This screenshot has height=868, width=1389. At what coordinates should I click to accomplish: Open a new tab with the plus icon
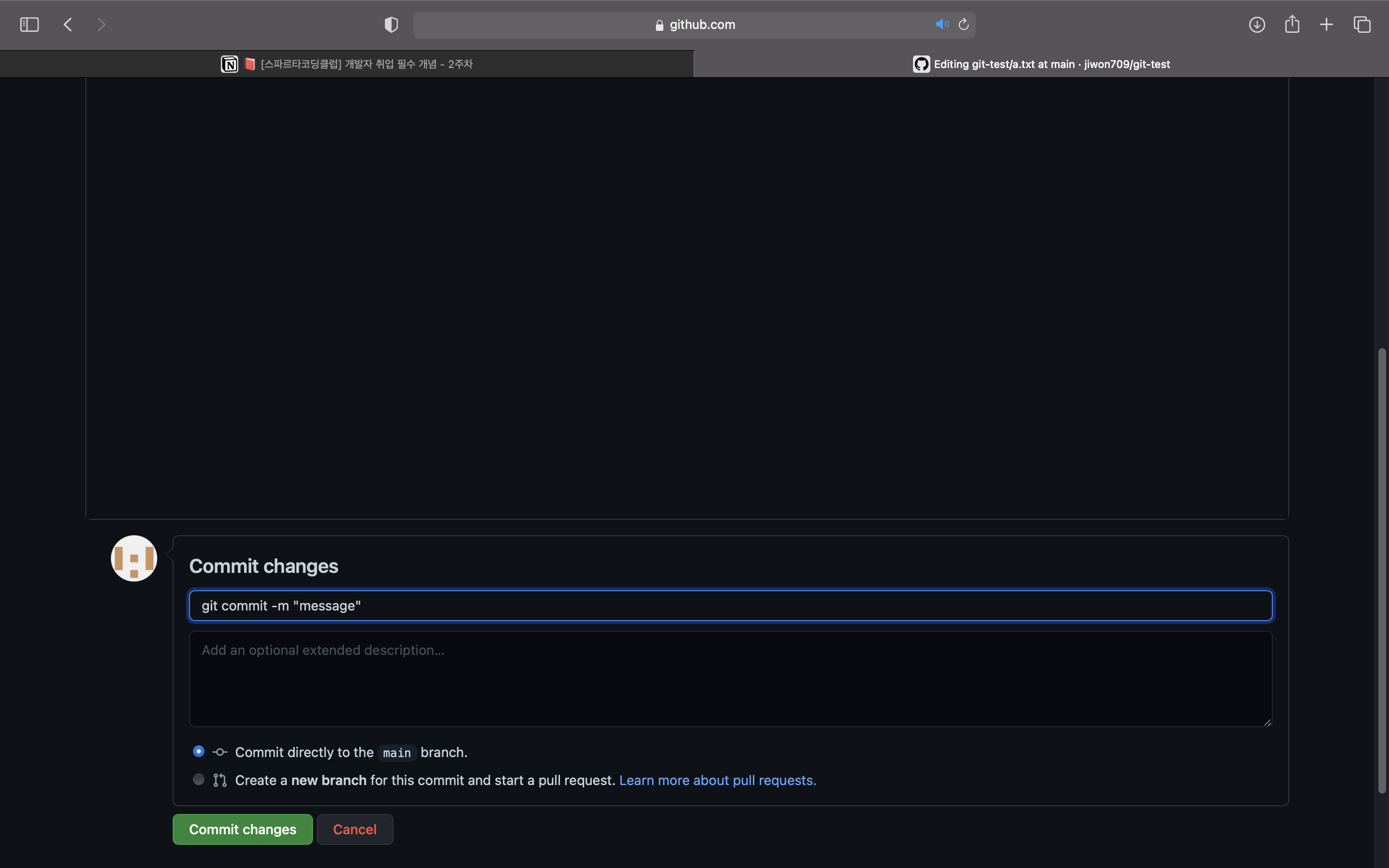coord(1326,24)
